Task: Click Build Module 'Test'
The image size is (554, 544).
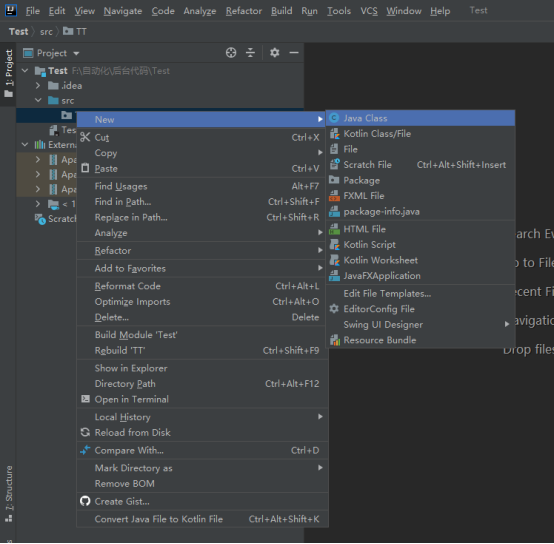Action: click(202, 335)
